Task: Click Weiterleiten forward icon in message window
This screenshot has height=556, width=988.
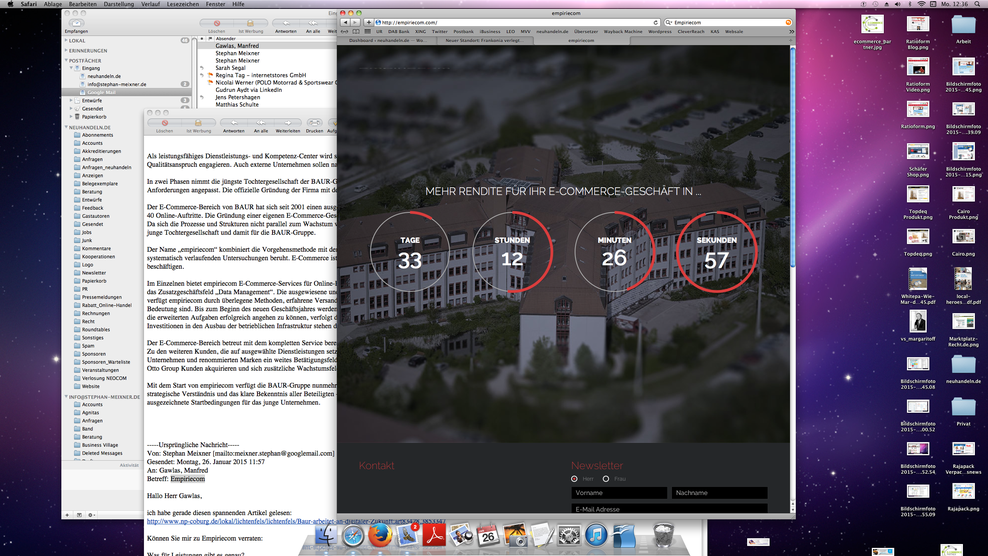Action: [287, 122]
